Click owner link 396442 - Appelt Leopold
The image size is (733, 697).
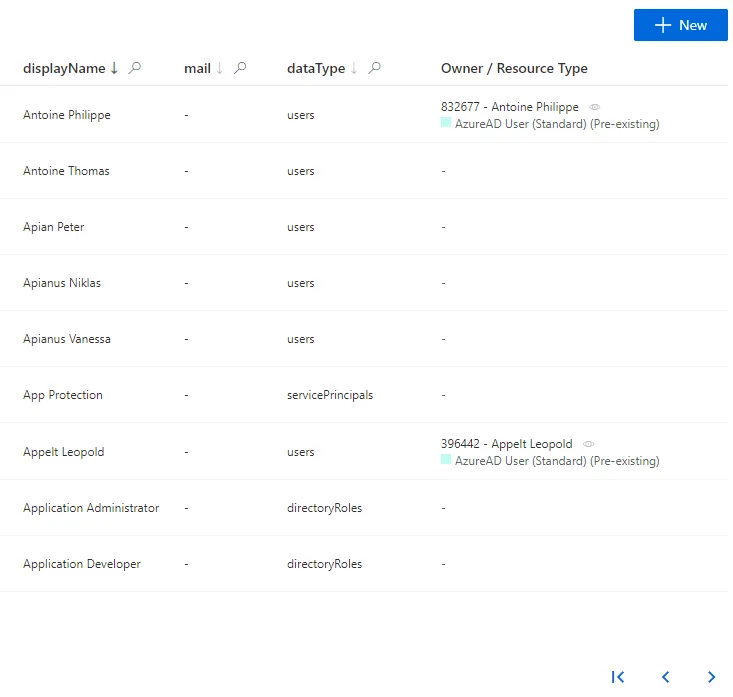point(507,444)
